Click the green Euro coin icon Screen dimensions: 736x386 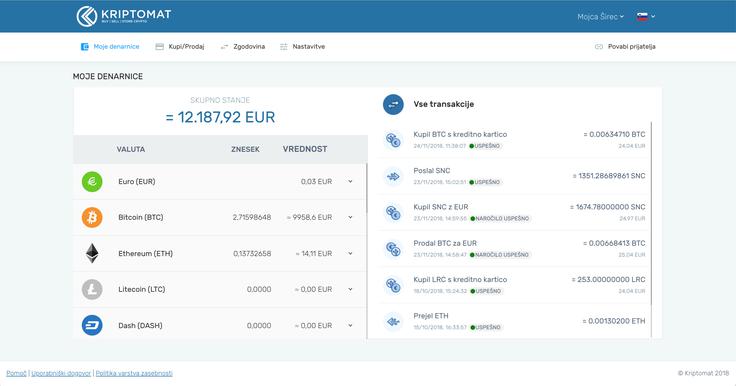[92, 181]
